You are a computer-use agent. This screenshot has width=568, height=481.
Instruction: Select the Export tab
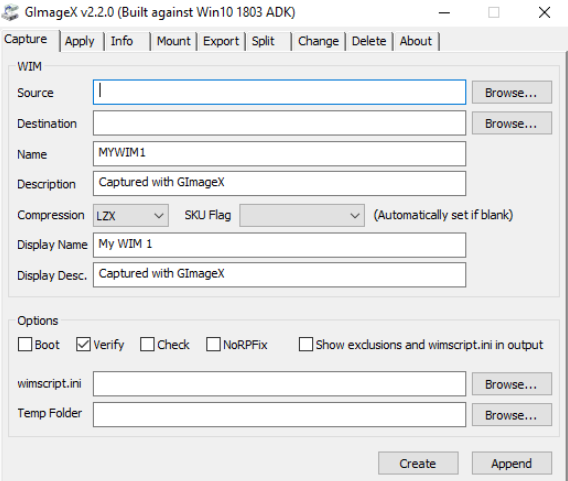click(x=221, y=41)
